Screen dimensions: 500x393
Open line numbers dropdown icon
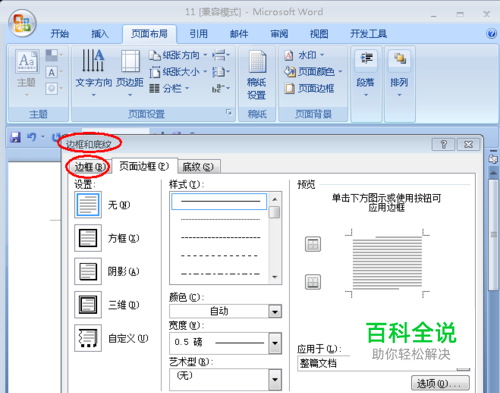pos(221,72)
